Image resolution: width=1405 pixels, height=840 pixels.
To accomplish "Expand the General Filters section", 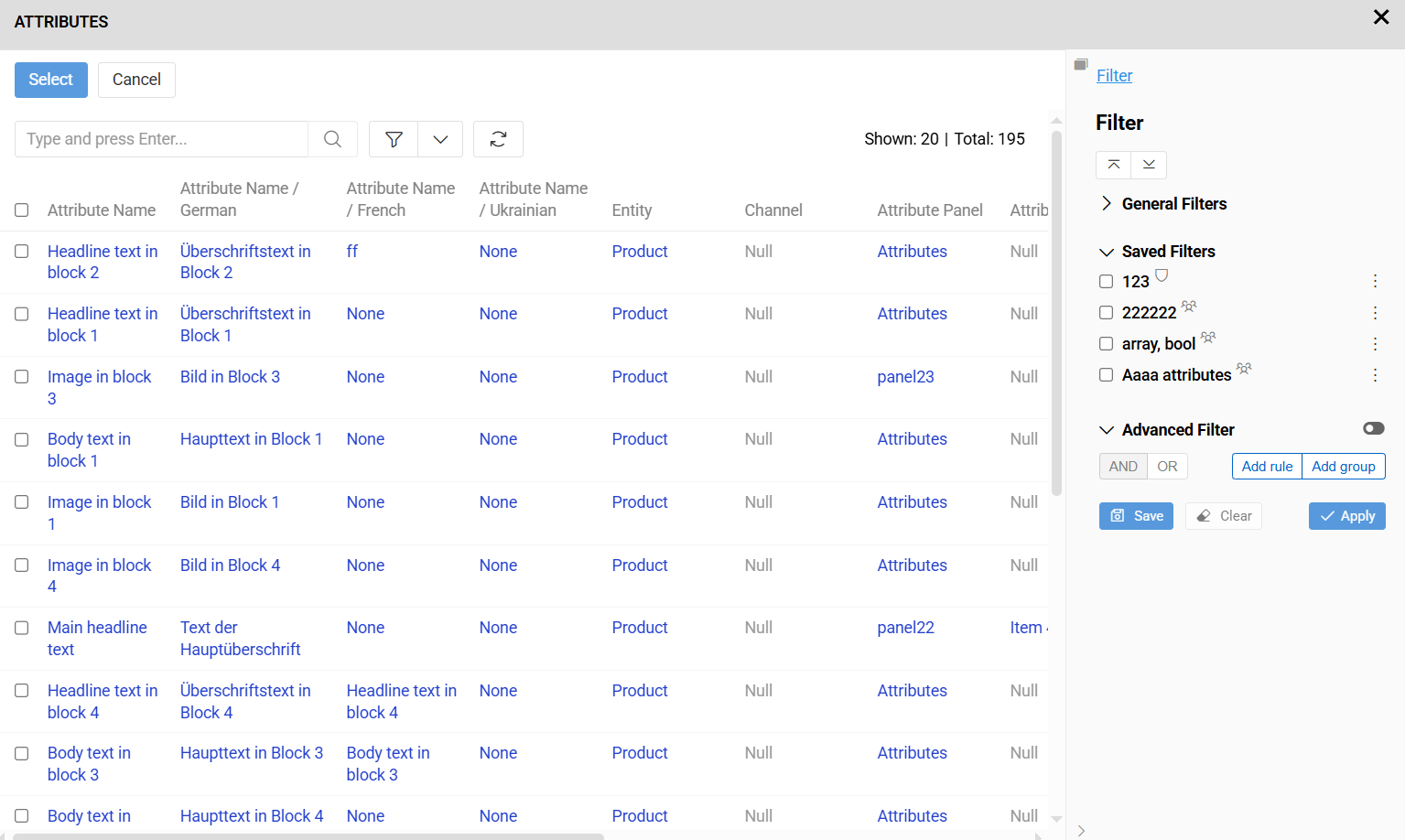I will [1107, 204].
